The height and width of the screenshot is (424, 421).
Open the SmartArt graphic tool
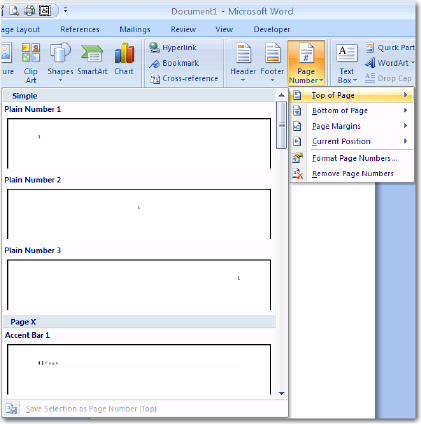(92, 59)
